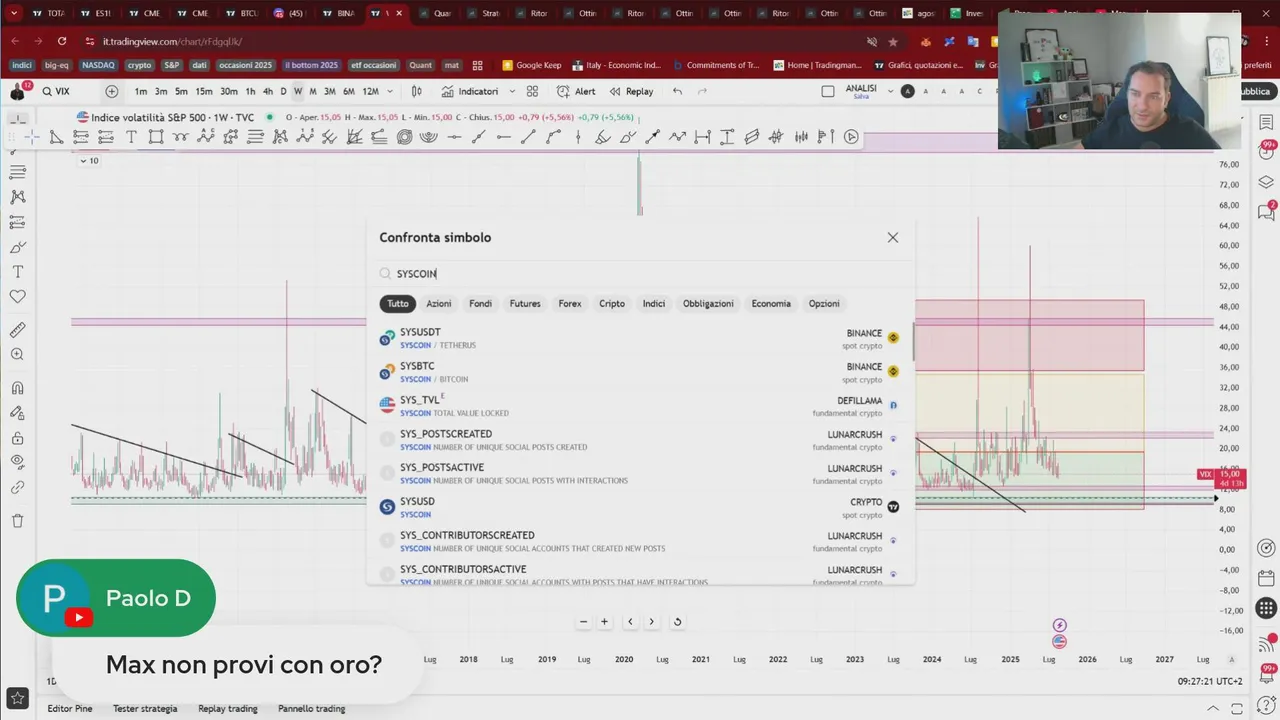Toggle magnet mode
This screenshot has height=720, width=1280.
click(17, 388)
